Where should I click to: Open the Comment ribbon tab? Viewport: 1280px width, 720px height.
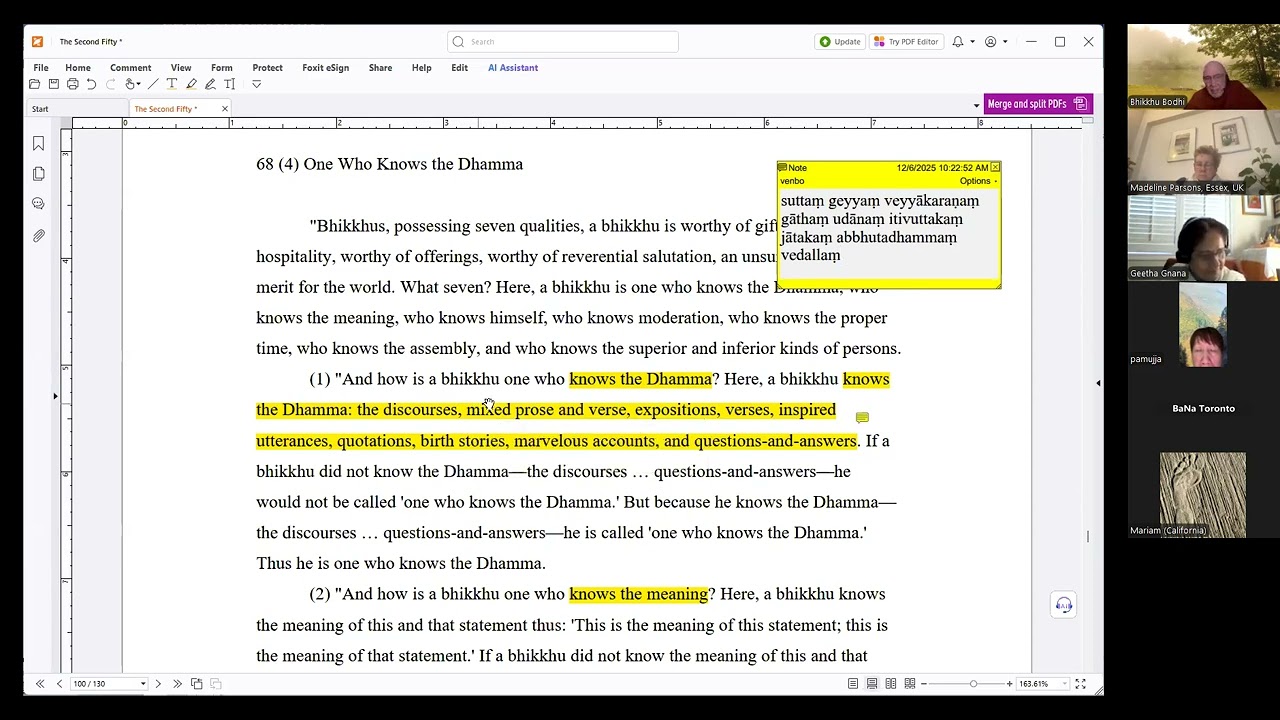point(131,68)
